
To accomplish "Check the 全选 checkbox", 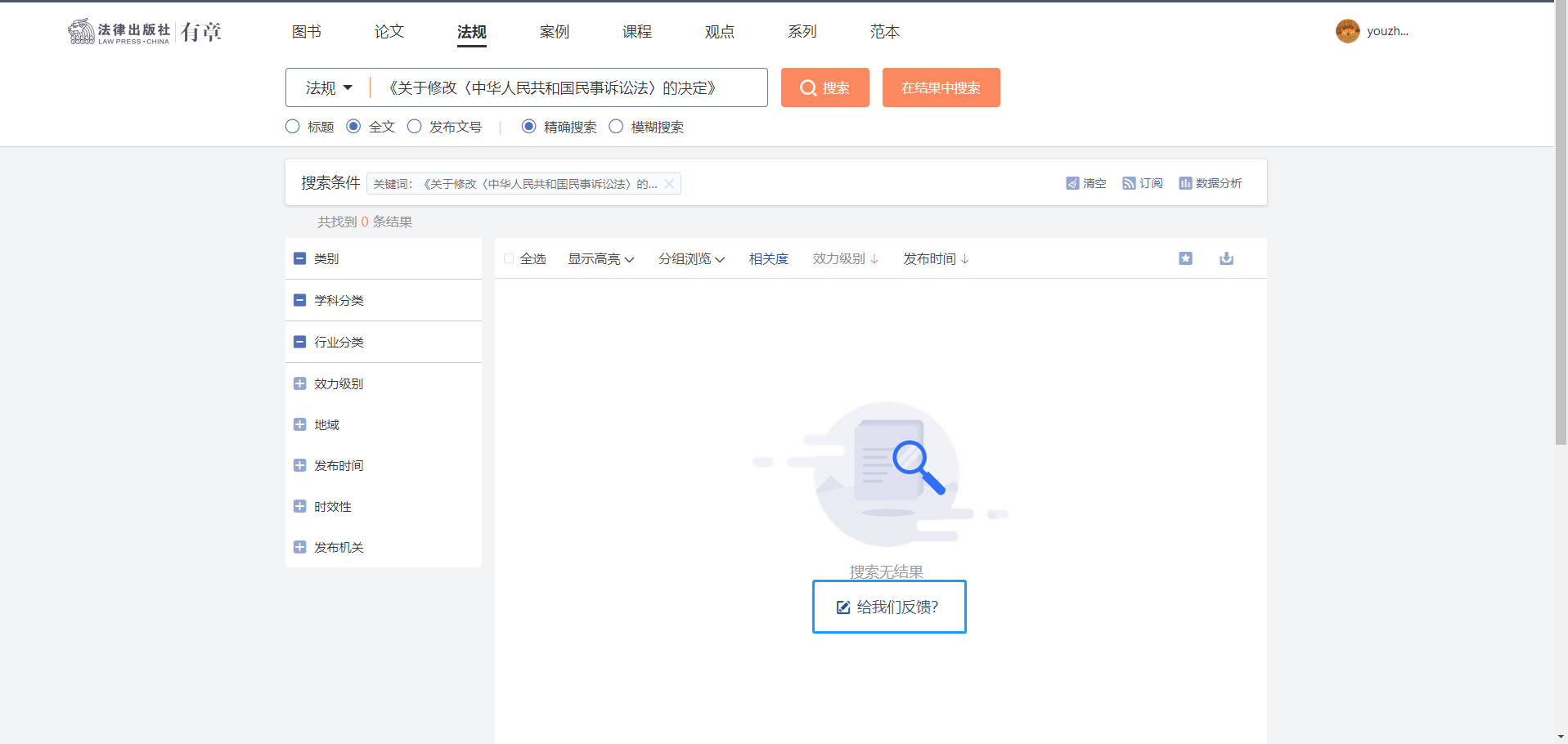I will tap(509, 258).
